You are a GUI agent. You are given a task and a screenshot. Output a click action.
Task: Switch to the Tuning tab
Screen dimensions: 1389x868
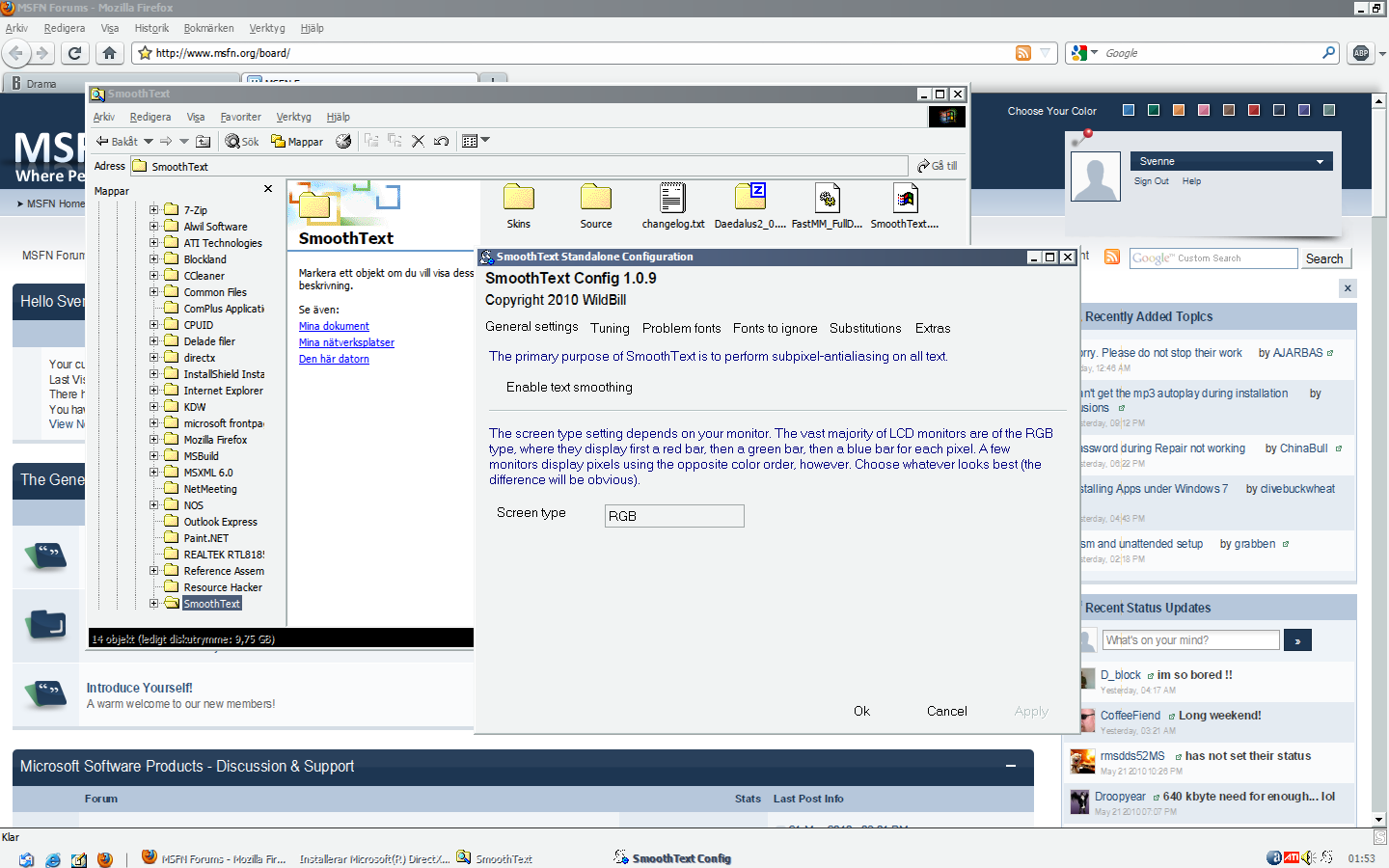tap(610, 328)
